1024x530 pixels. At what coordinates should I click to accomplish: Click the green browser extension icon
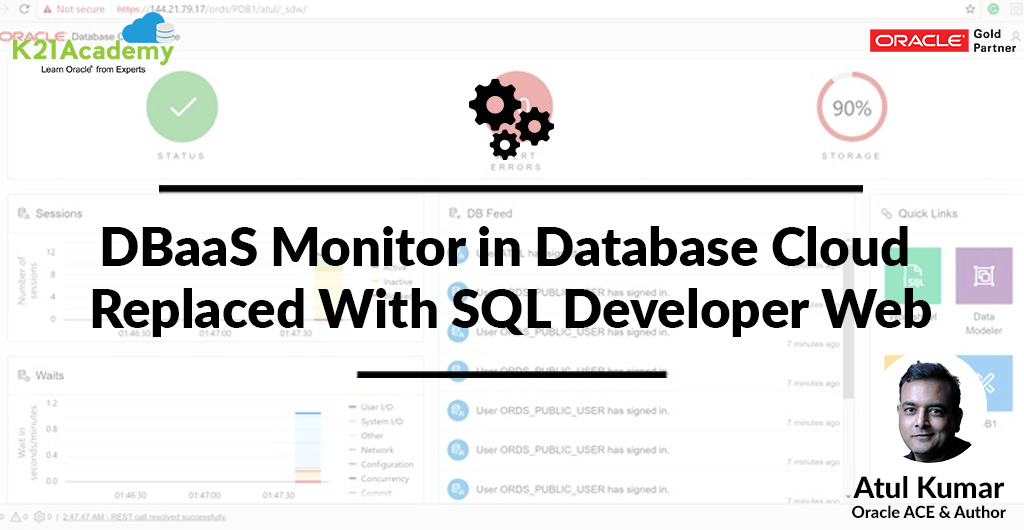pyautogui.click(x=992, y=8)
